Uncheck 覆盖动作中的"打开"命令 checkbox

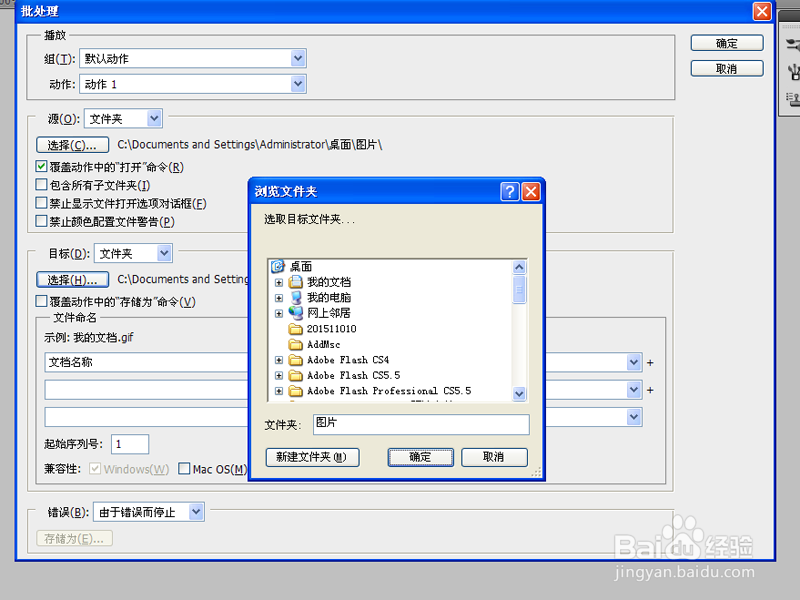coord(41,166)
